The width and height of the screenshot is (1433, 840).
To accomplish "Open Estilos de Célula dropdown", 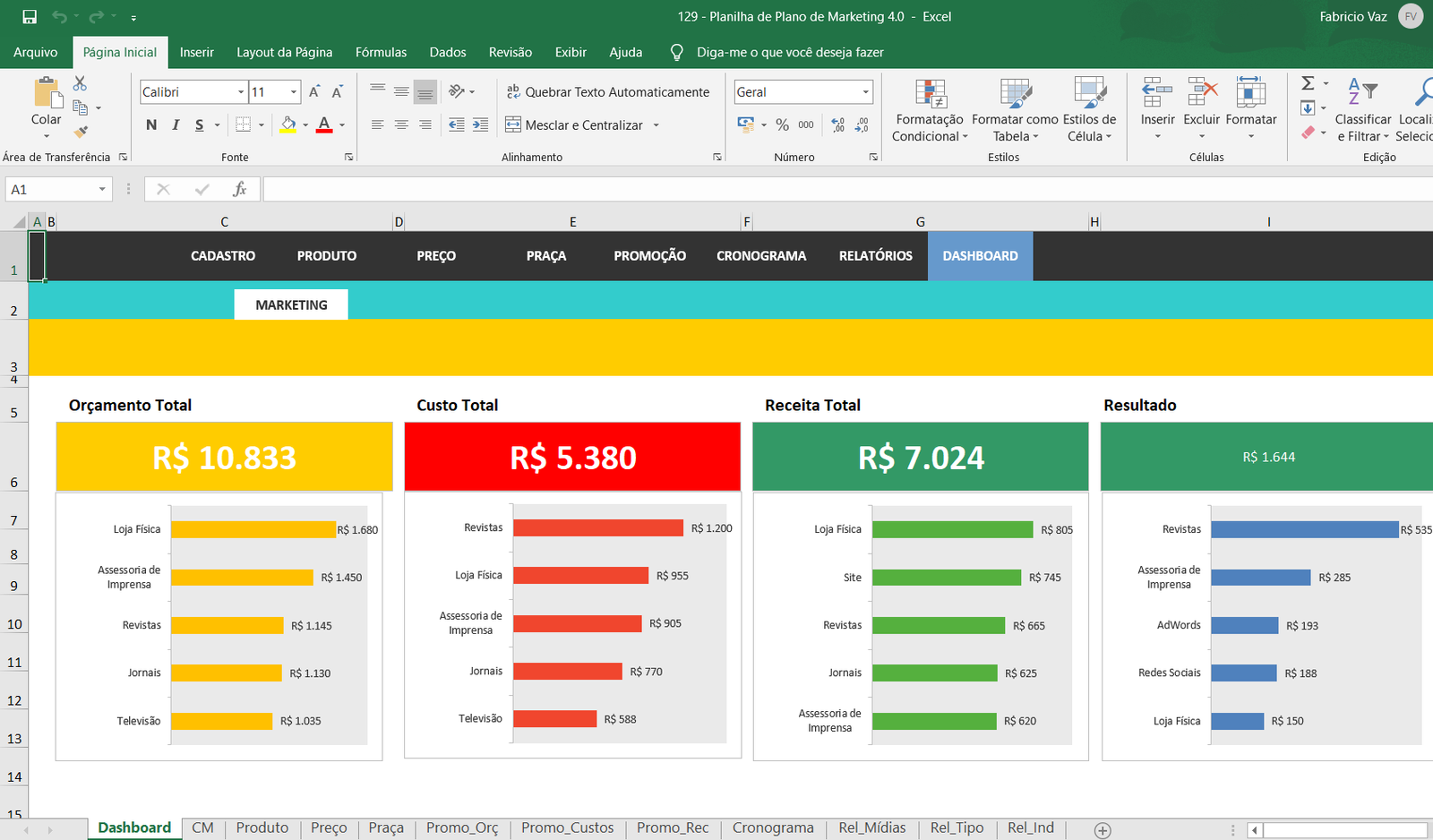I will click(1089, 111).
